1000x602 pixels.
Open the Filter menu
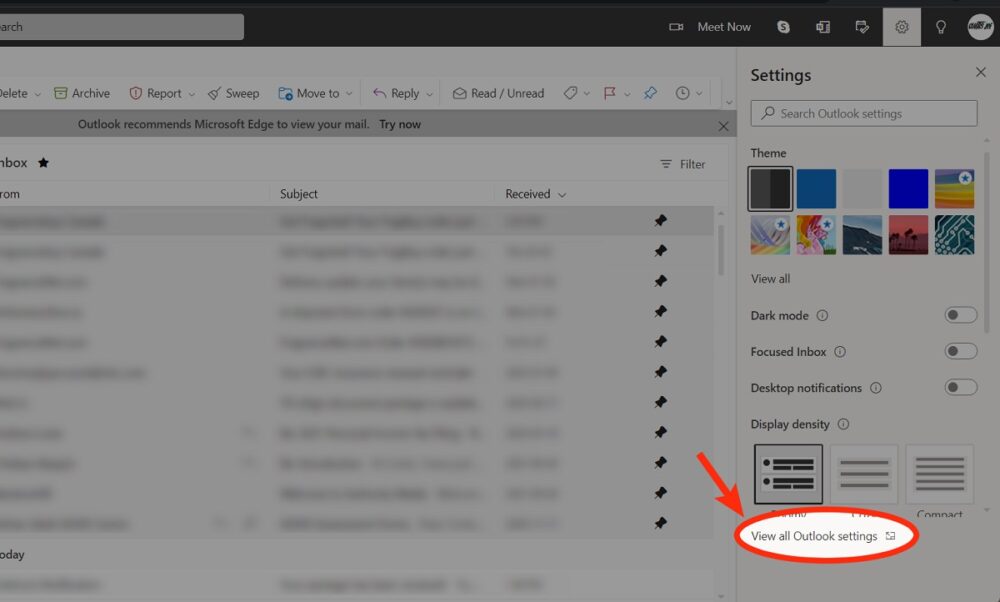(x=682, y=164)
